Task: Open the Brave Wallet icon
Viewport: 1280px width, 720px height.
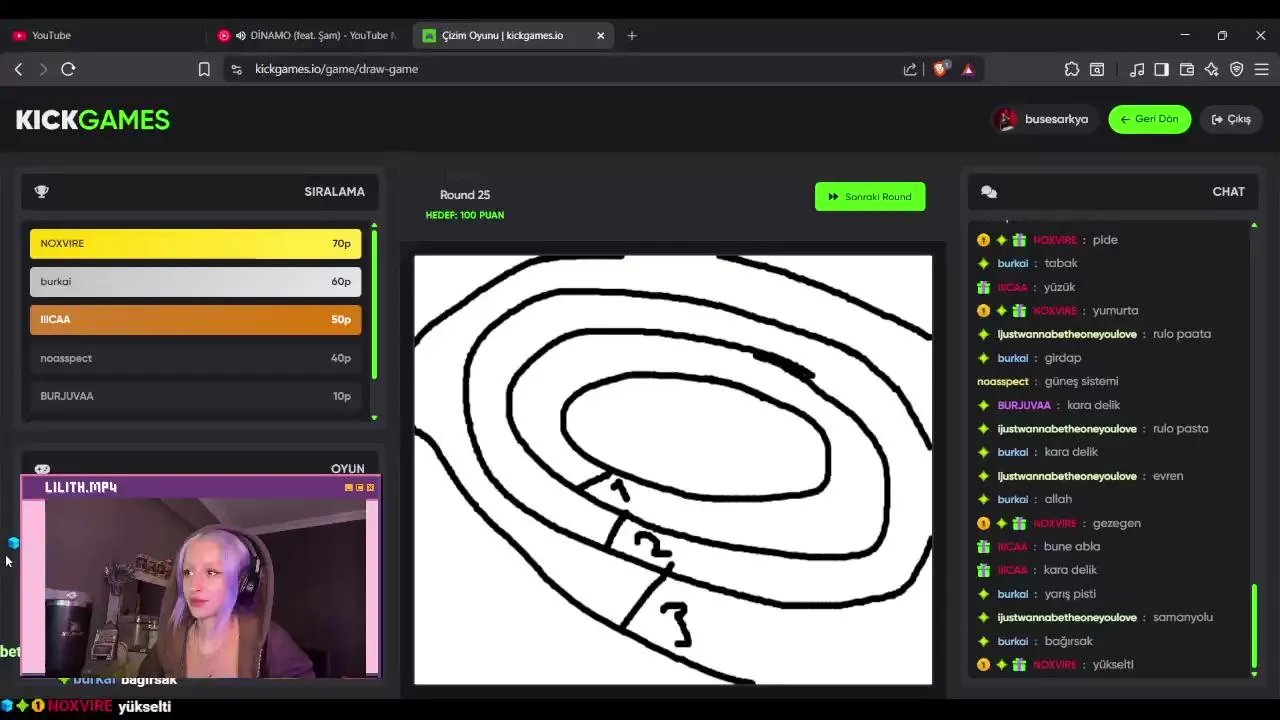Action: pyautogui.click(x=1187, y=69)
